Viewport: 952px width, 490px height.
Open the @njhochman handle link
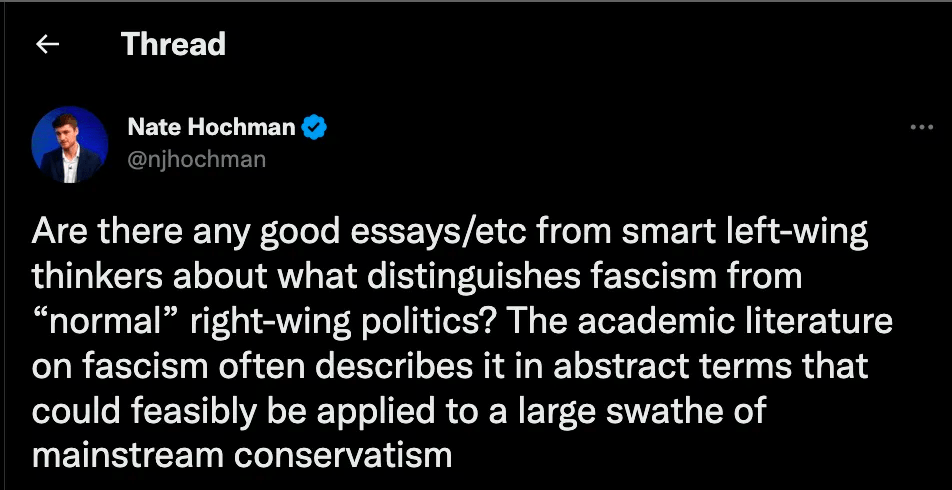[x=197, y=159]
